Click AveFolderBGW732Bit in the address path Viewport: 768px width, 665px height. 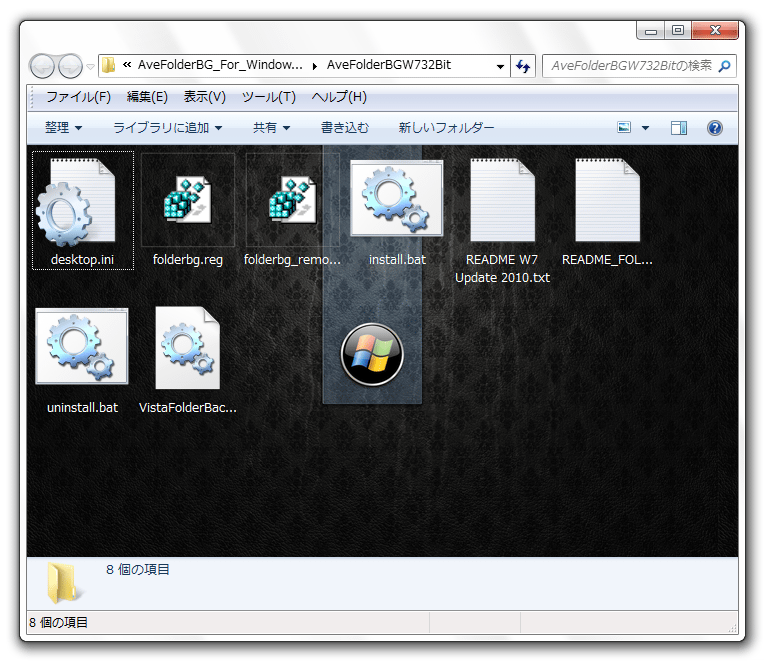[389, 65]
